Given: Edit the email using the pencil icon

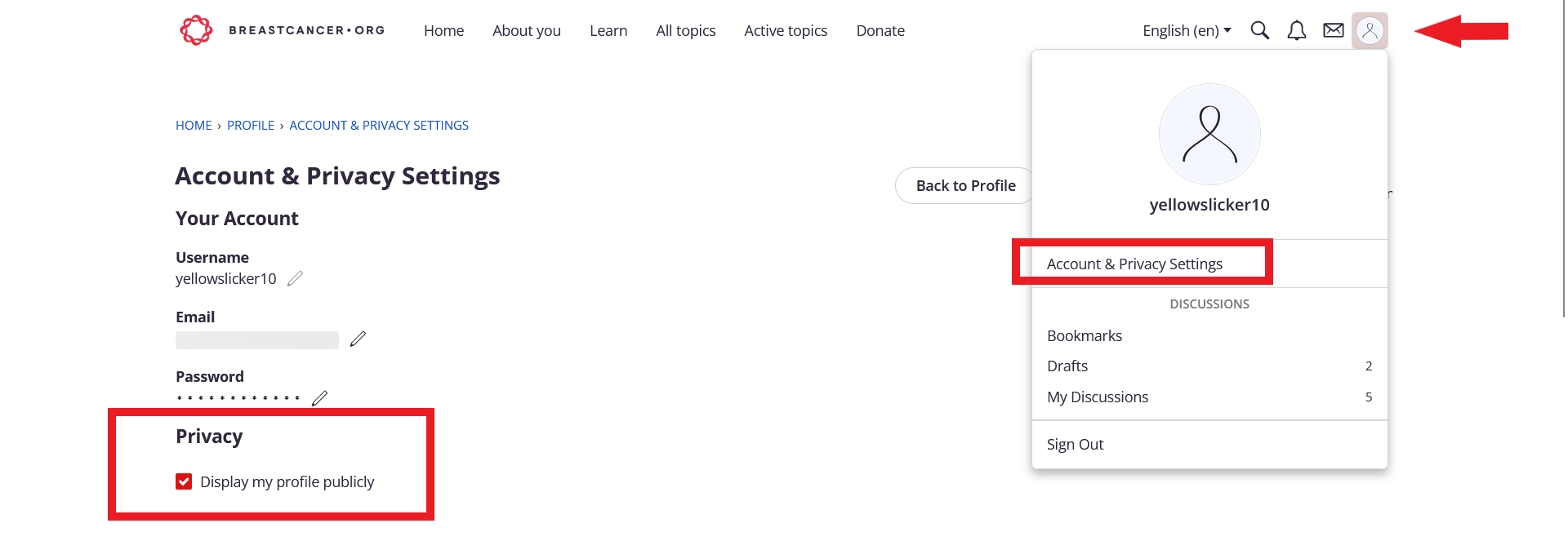Looking at the screenshot, I should pyautogui.click(x=358, y=339).
